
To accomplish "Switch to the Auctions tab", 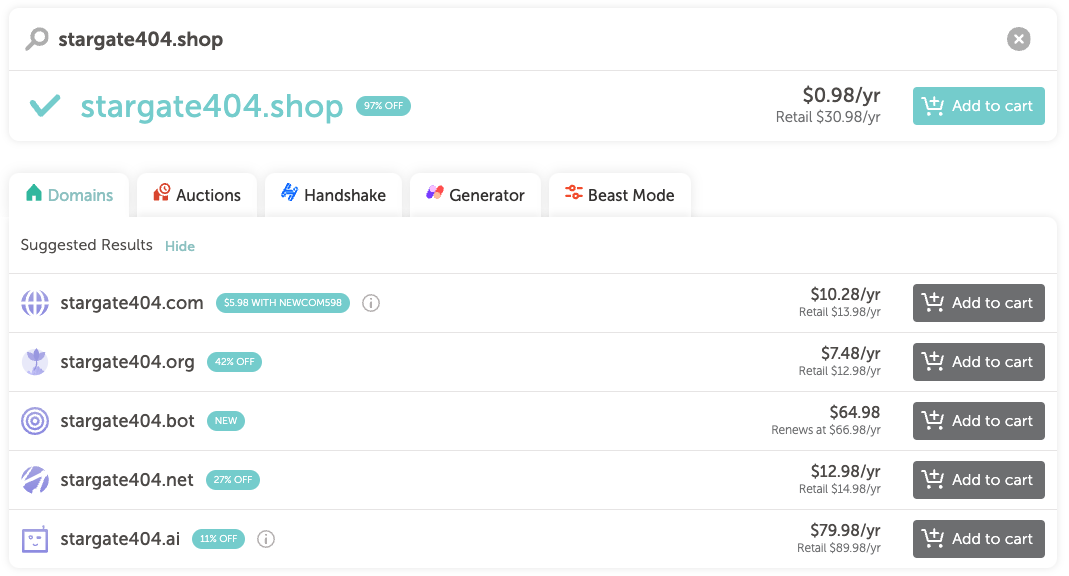I will pos(197,195).
